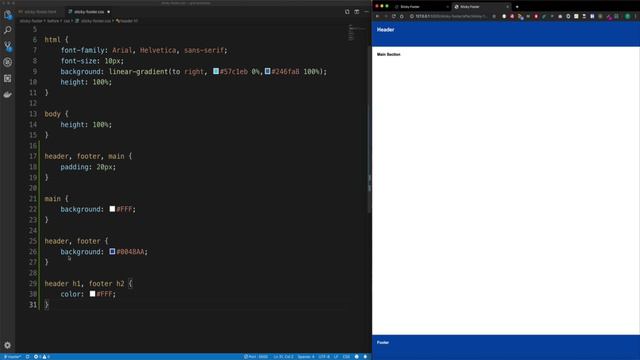The image size is (640, 360).
Task: Open the Run and Debug view
Action: [7, 62]
